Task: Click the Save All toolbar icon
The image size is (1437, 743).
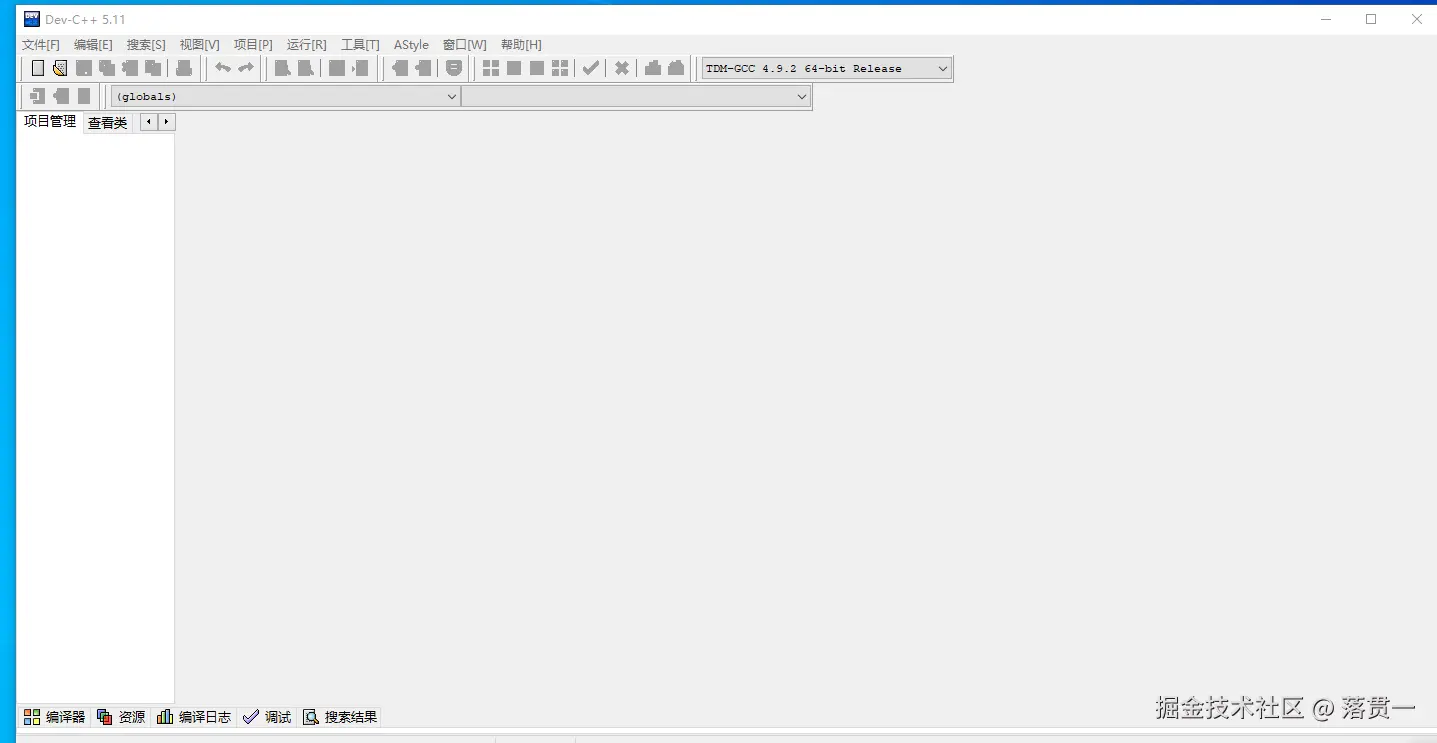Action: point(107,68)
